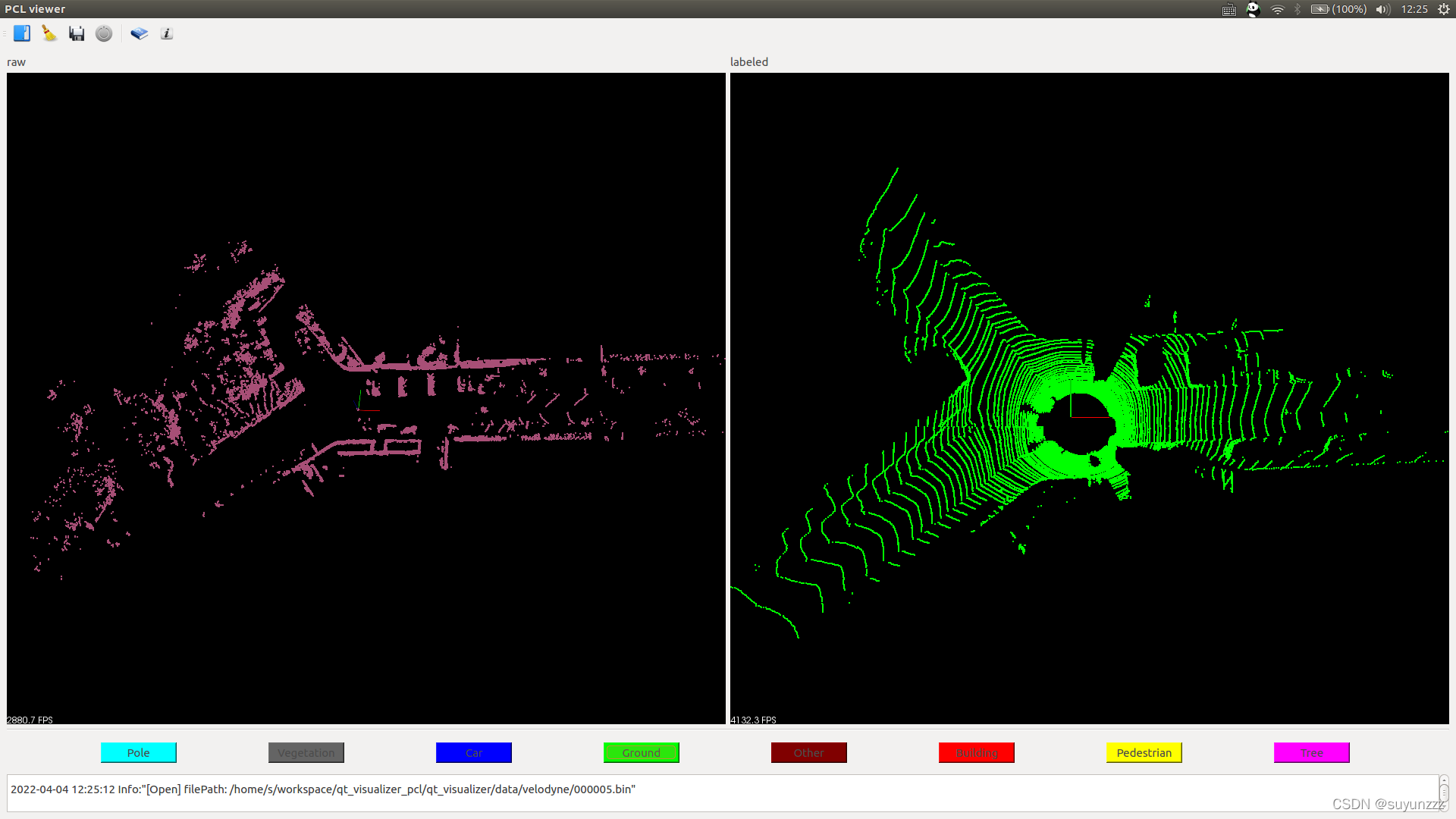1456x819 pixels.
Task: Click the Pole category button
Action: [x=138, y=752]
